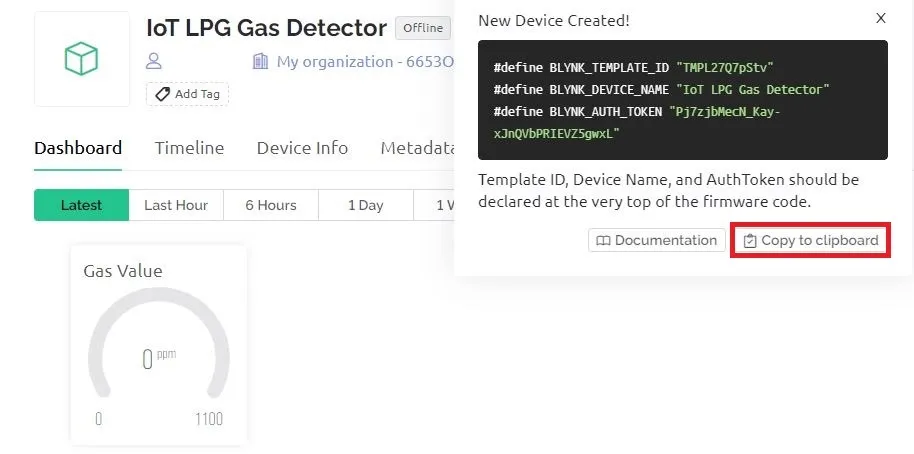This screenshot has height=454, width=914.
Task: Click the tag icon in Add Tag
Action: (x=163, y=94)
